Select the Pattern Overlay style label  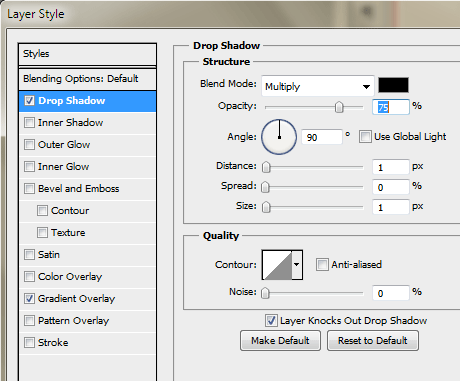click(73, 321)
